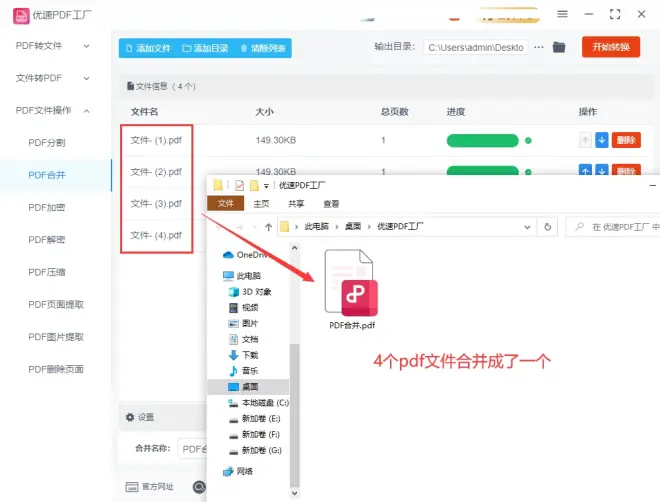Click the fullscreen icon in title bar
The height and width of the screenshot is (502, 660).
[615, 14]
